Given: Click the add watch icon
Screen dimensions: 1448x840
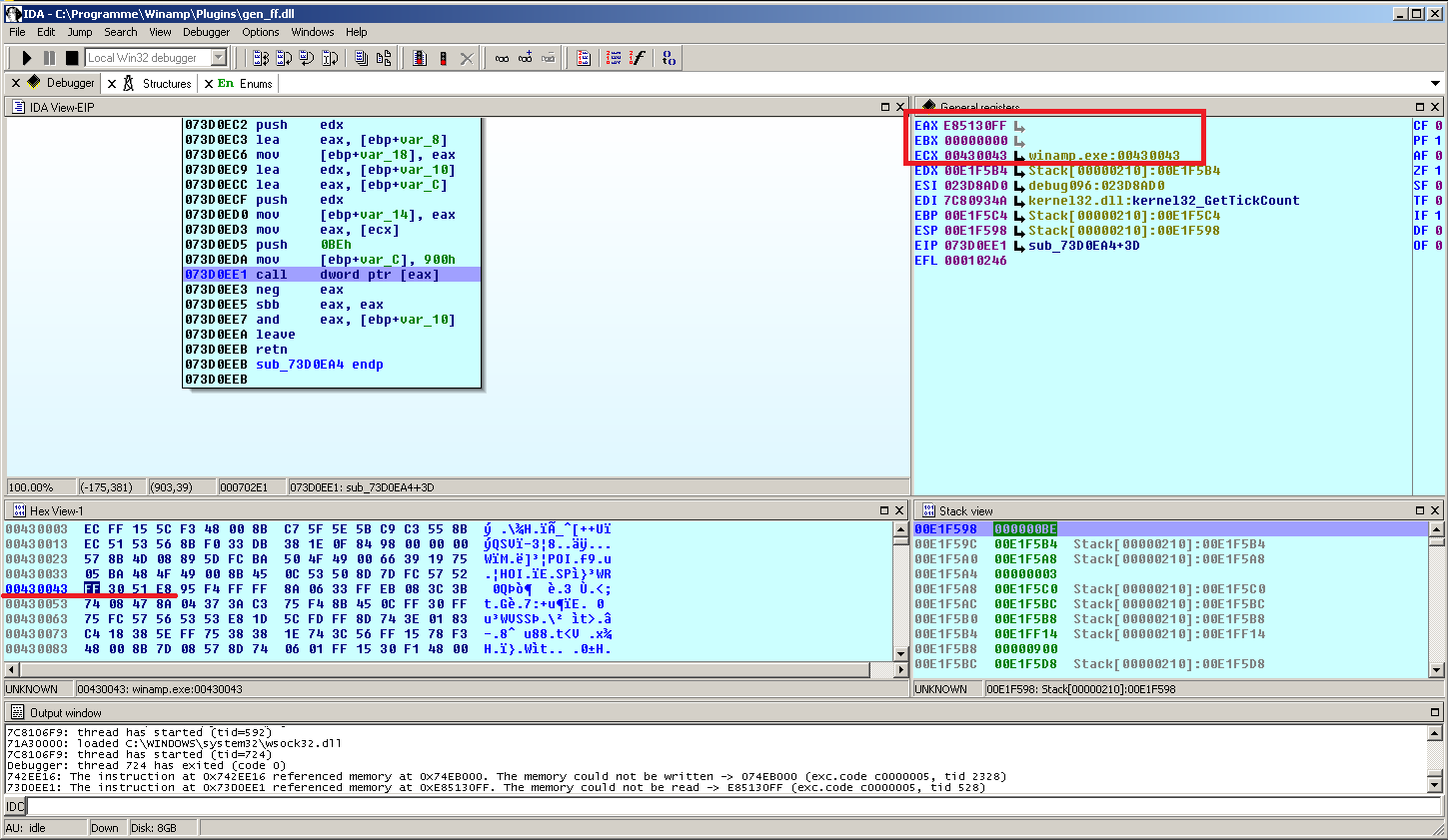Looking at the screenshot, I should click(525, 58).
